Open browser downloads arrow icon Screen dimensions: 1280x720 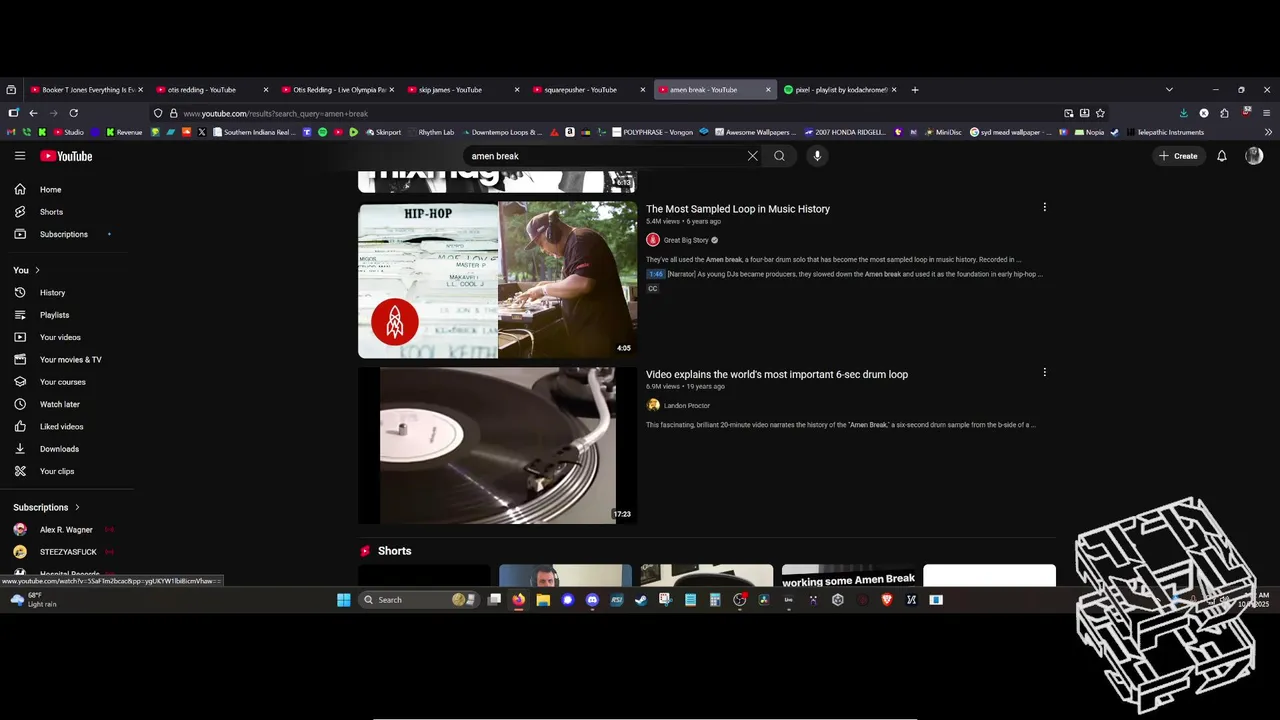[1184, 113]
